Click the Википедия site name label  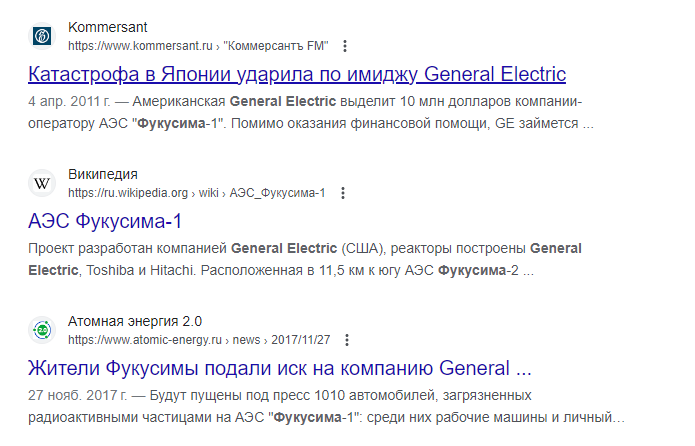[103, 174]
